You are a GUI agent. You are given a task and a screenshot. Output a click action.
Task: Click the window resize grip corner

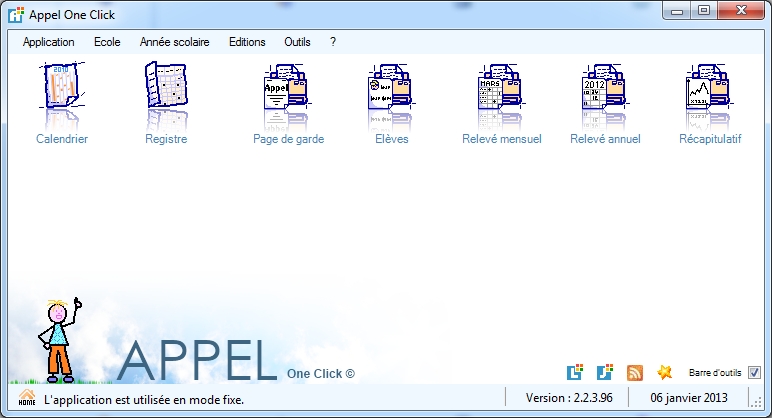coord(756,402)
